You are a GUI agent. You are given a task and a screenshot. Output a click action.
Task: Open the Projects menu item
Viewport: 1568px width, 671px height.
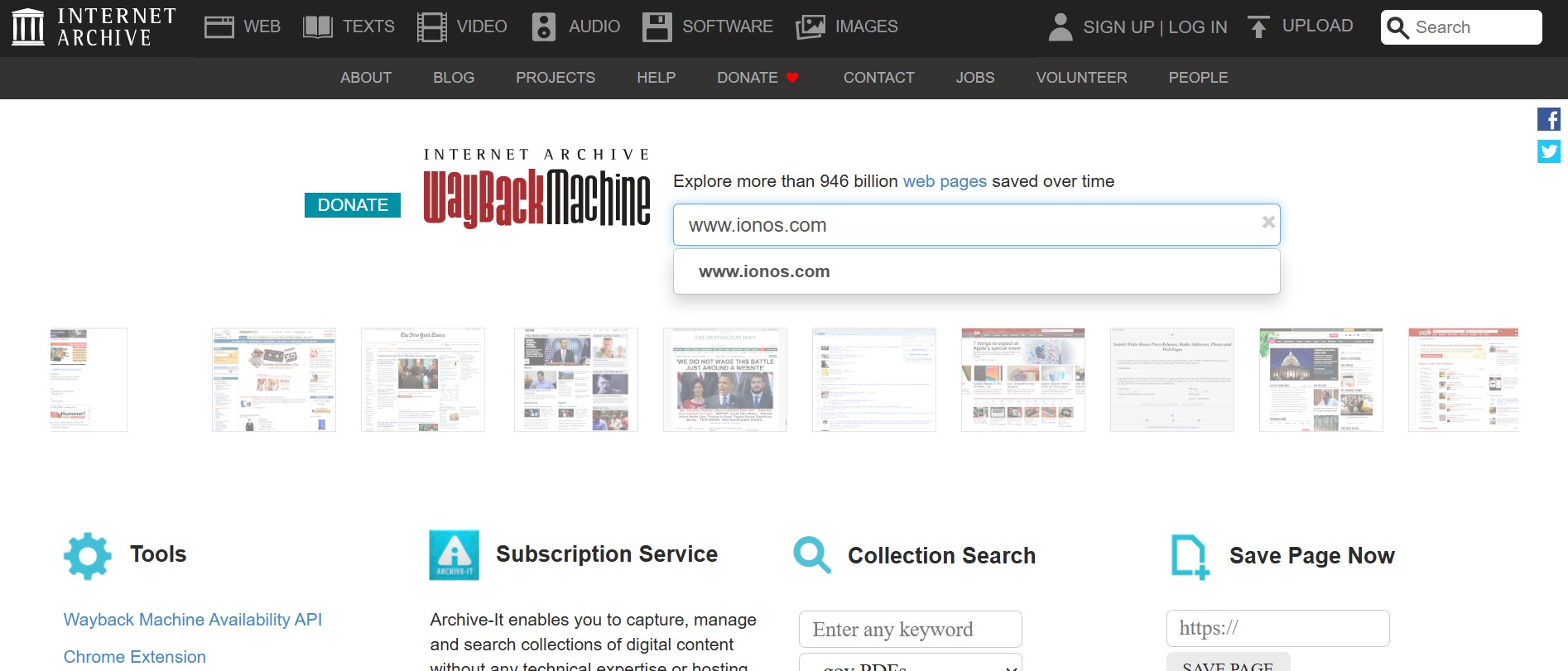(555, 78)
